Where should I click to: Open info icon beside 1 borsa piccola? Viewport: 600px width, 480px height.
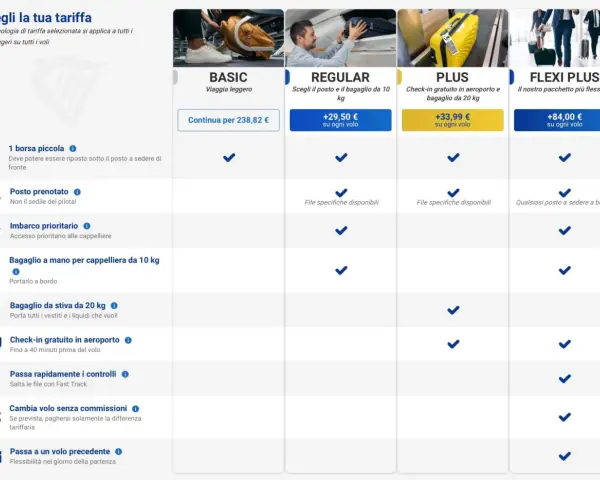pos(73,149)
